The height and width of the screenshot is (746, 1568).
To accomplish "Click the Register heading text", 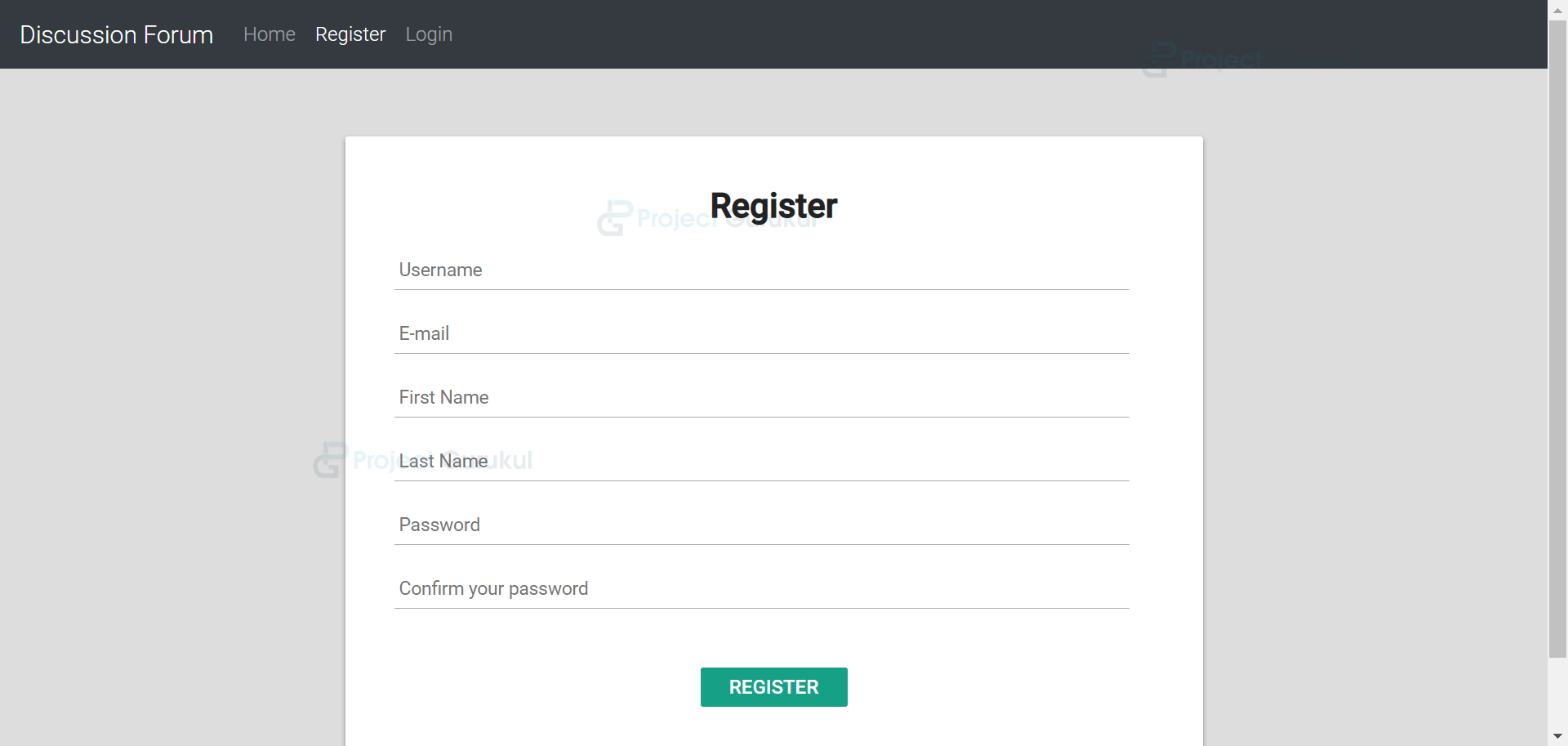I will tap(773, 206).
